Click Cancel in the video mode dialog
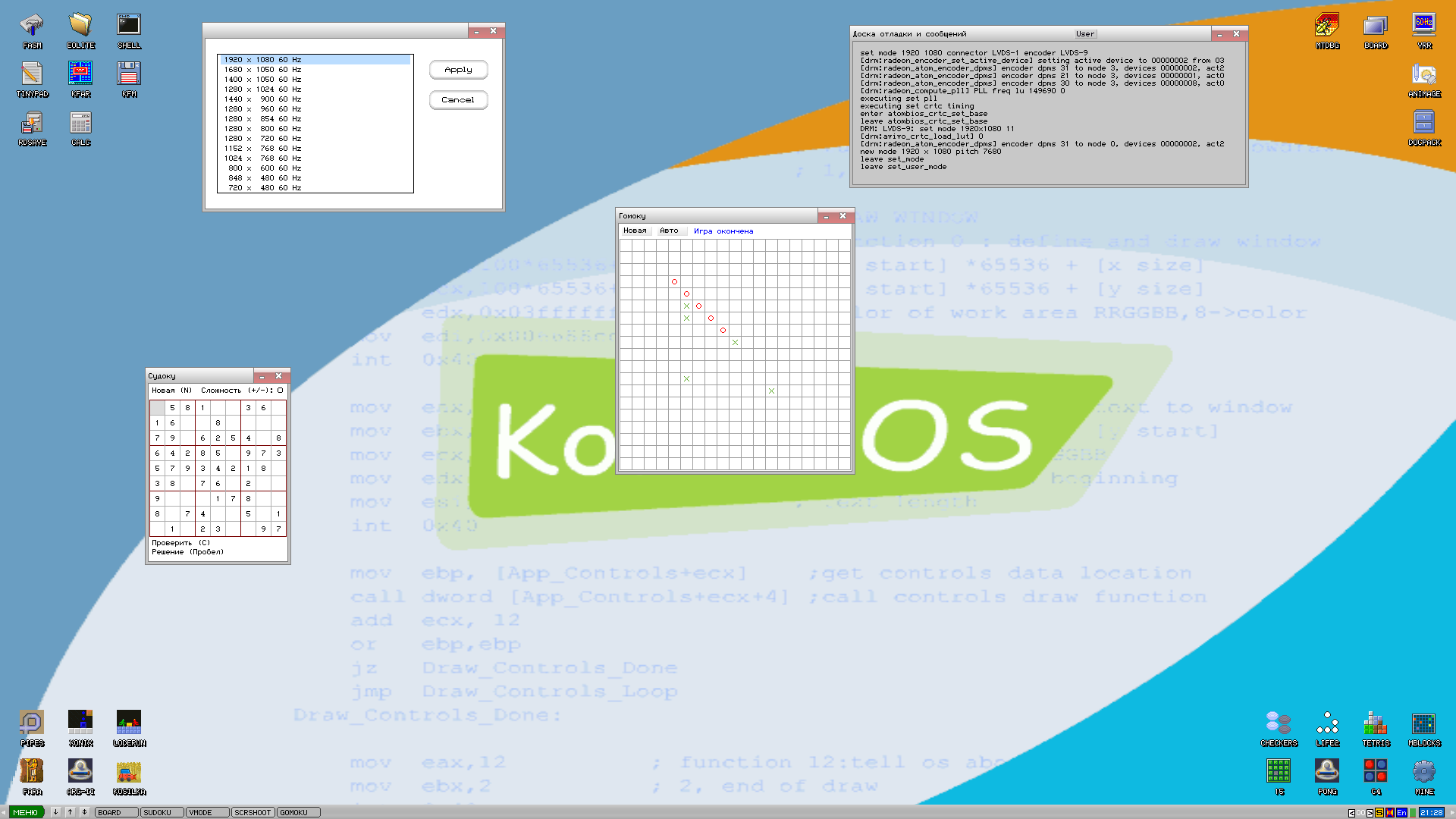 point(458,100)
